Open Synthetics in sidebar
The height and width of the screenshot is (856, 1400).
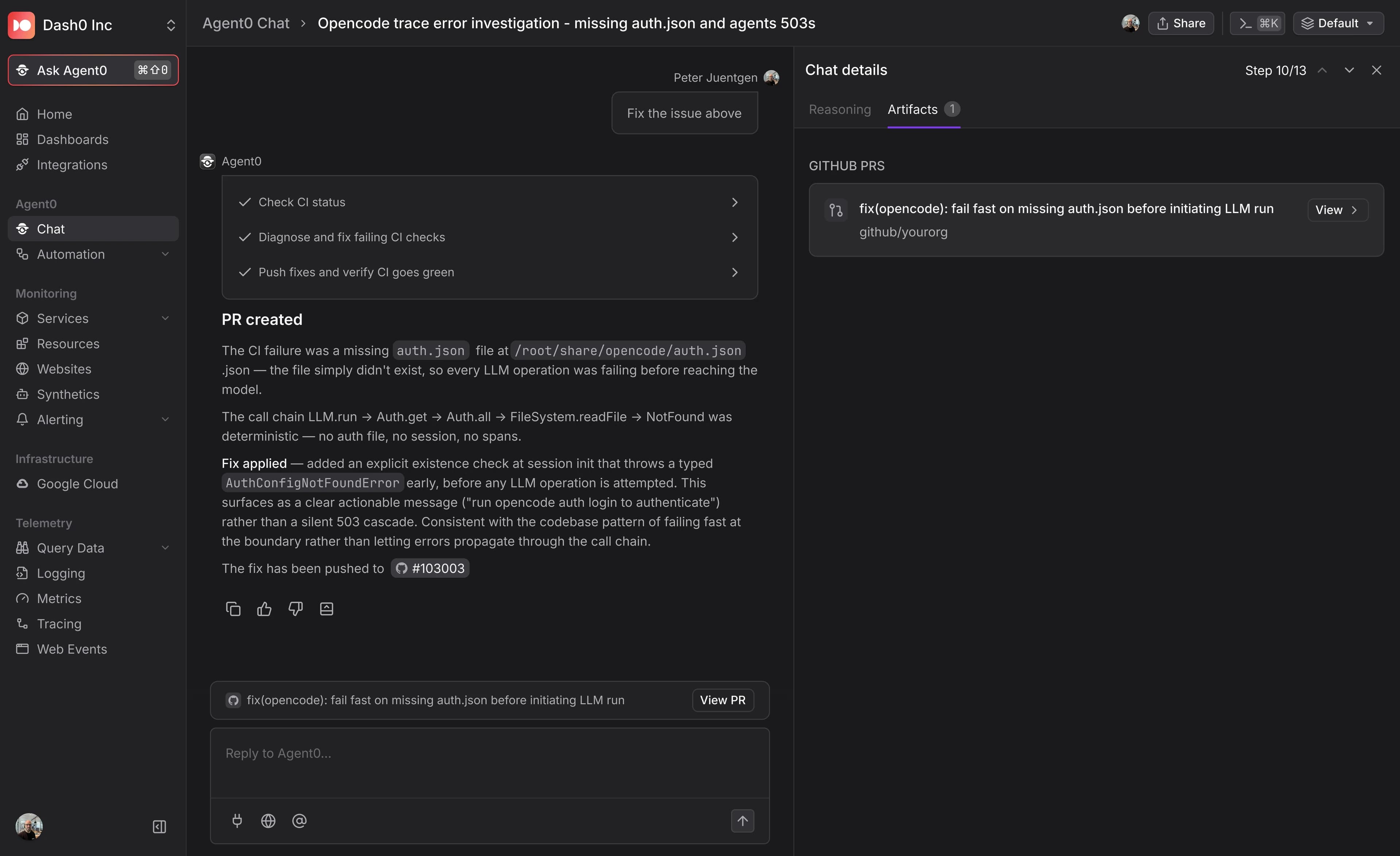pyautogui.click(x=94, y=395)
